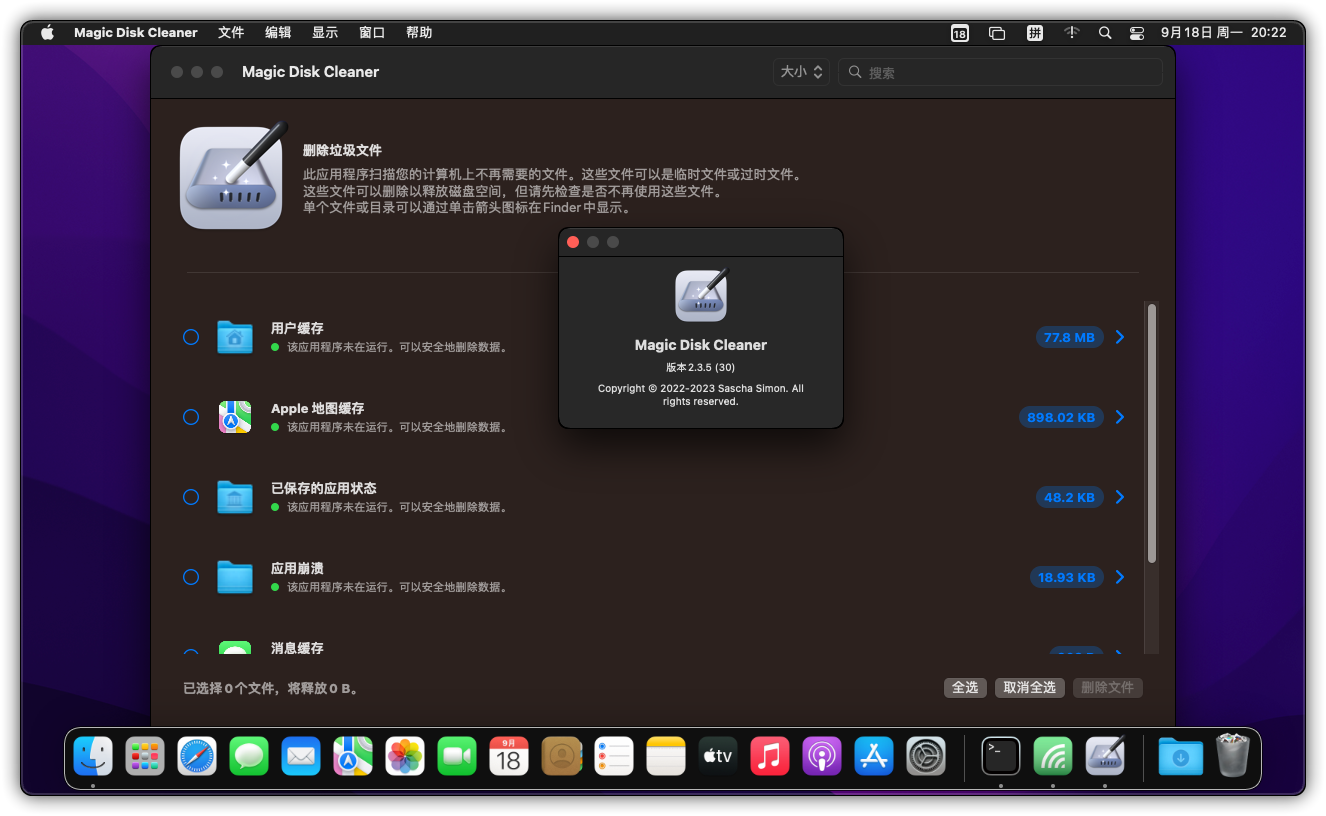Open Contacts from the Dock
Screen dimensions: 1326x816
pyautogui.click(x=561, y=756)
